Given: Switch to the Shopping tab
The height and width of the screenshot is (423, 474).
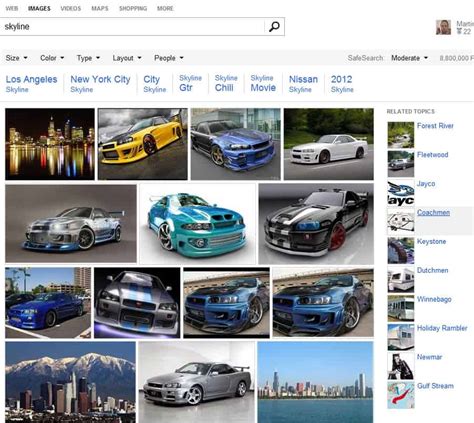Looking at the screenshot, I should [x=133, y=8].
